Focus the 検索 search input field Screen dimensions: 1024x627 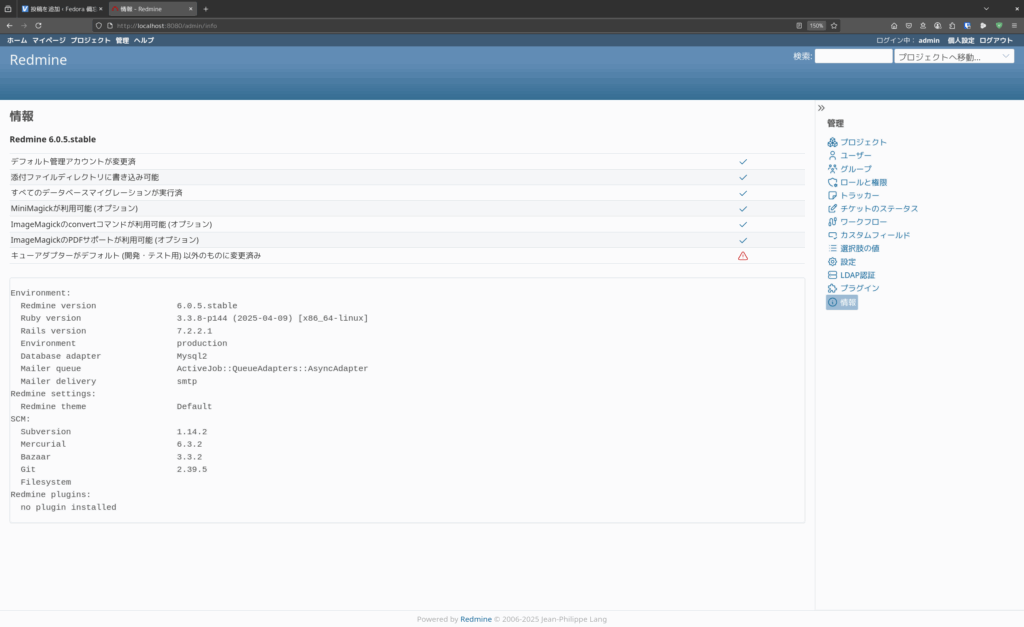(x=853, y=57)
